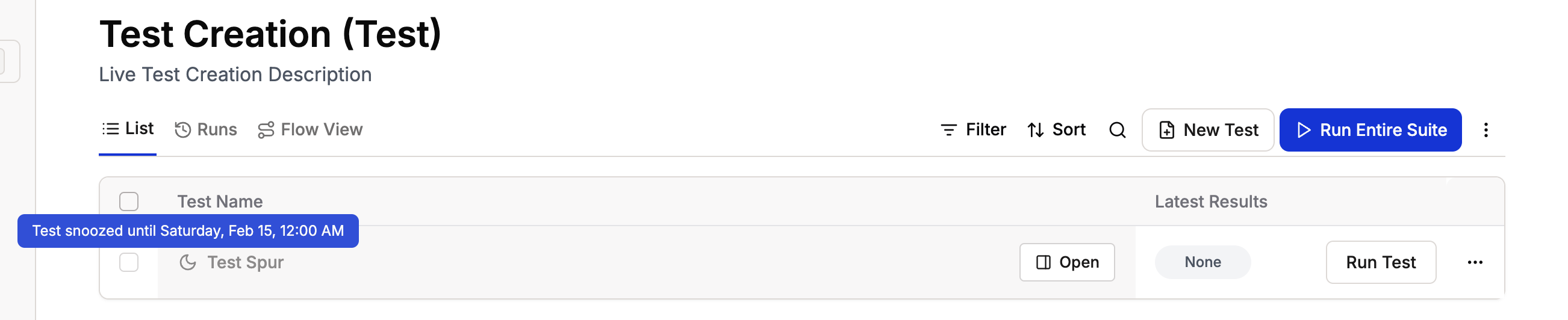
Task: Click the clock history icon for Runs
Action: click(x=182, y=130)
